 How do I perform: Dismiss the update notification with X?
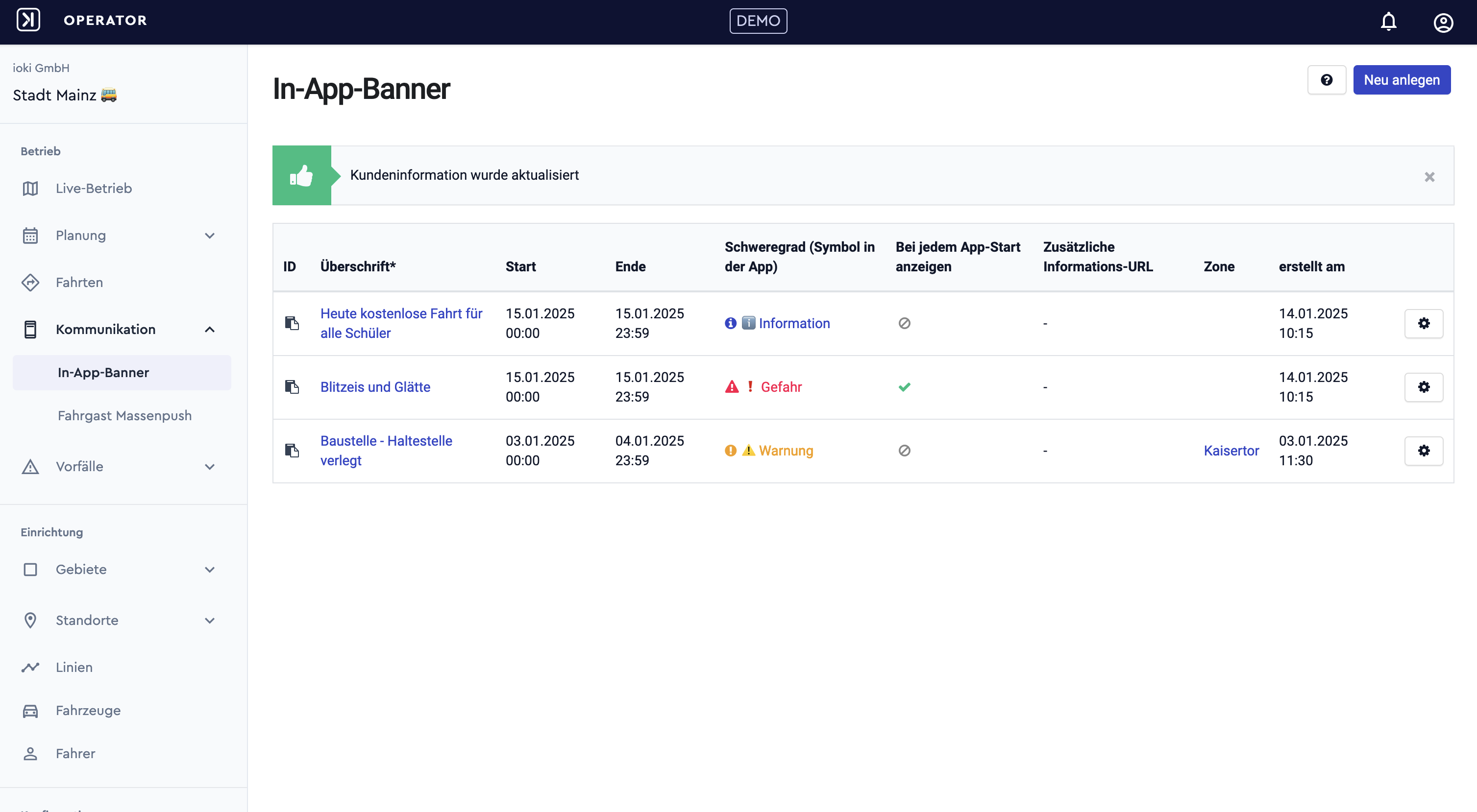pos(1429,176)
